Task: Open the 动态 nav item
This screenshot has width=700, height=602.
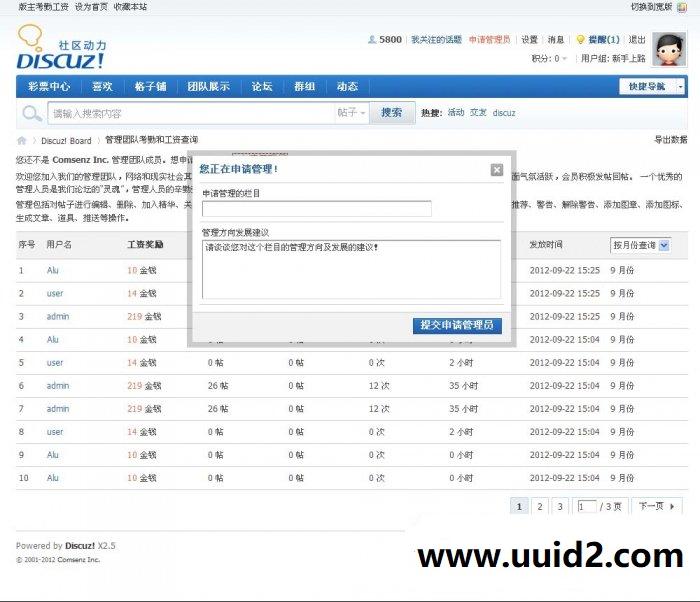Action: (347, 87)
